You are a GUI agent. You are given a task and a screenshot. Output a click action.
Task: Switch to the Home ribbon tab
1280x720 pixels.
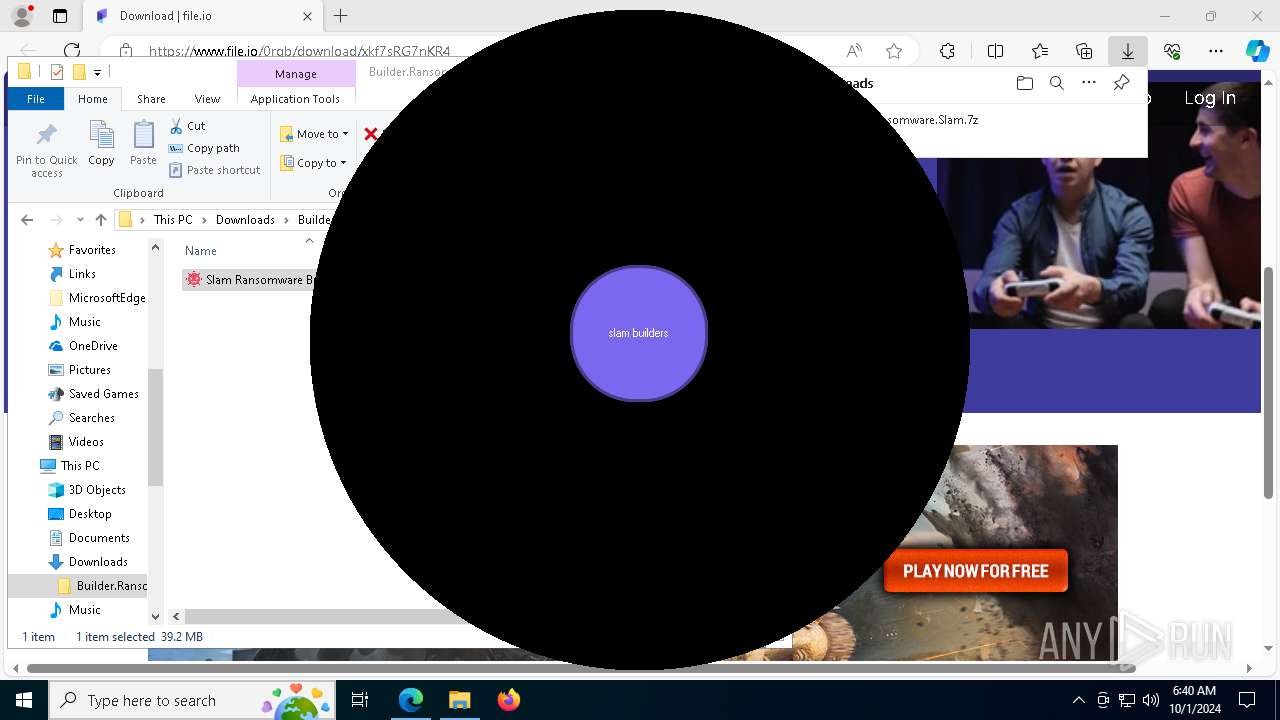coord(93,99)
